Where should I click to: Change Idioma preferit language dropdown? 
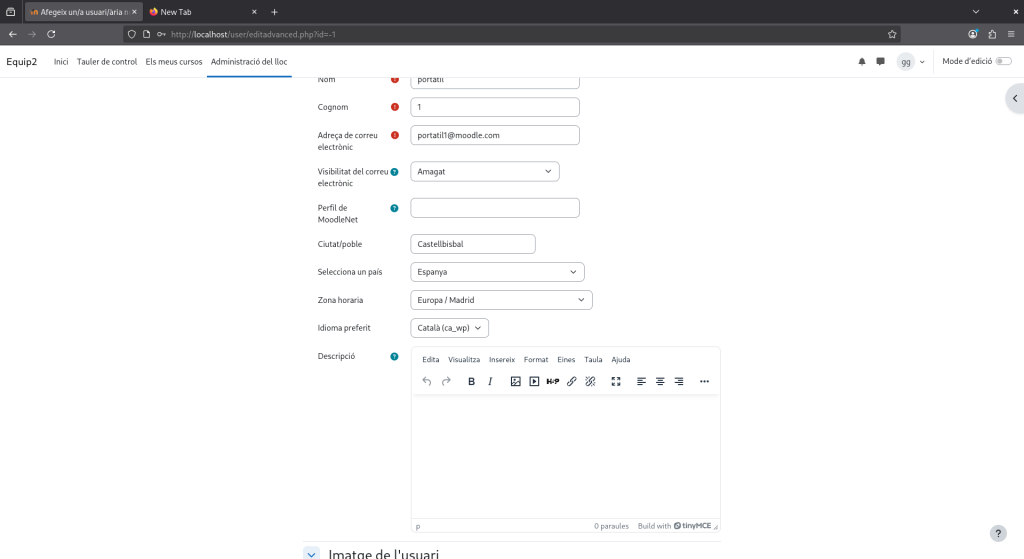[449, 328]
